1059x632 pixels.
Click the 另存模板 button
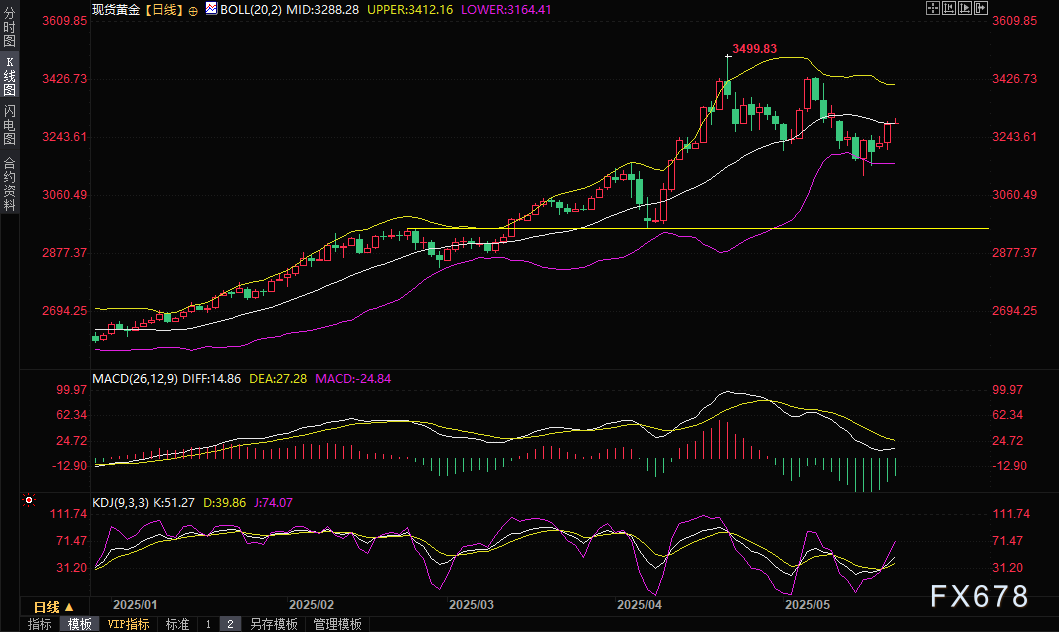click(274, 624)
